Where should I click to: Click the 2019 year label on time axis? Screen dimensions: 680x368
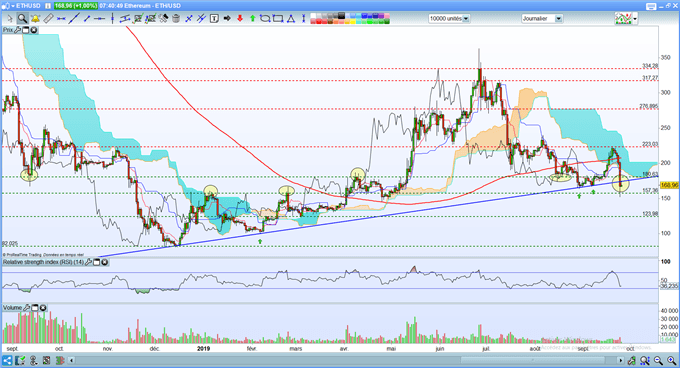(x=203, y=348)
